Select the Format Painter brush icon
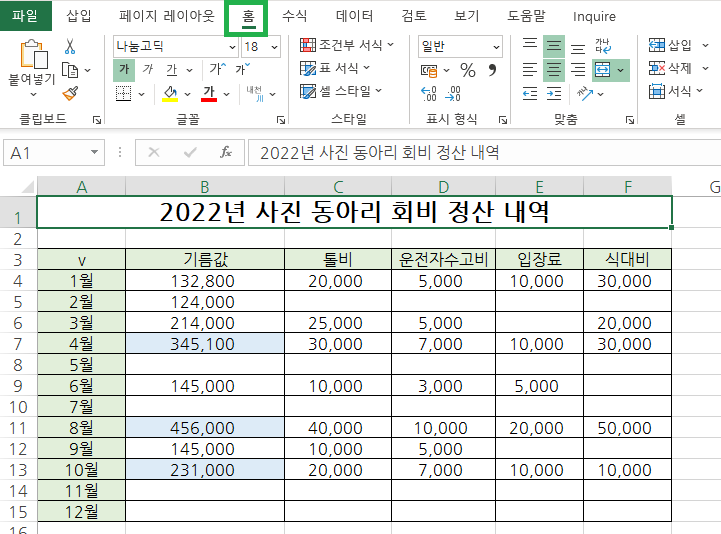Screen dimensions: 721x534 tap(70, 94)
